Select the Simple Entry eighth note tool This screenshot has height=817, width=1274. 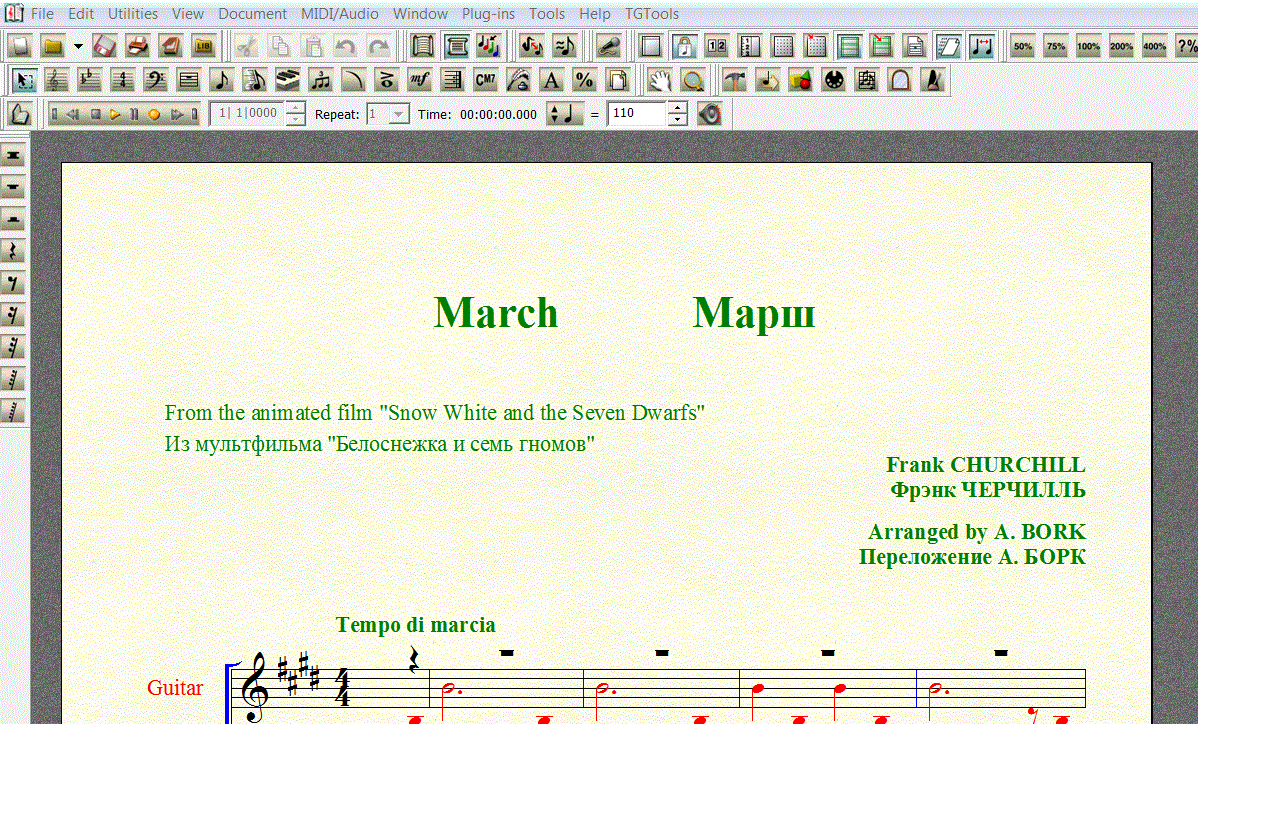[x=222, y=80]
